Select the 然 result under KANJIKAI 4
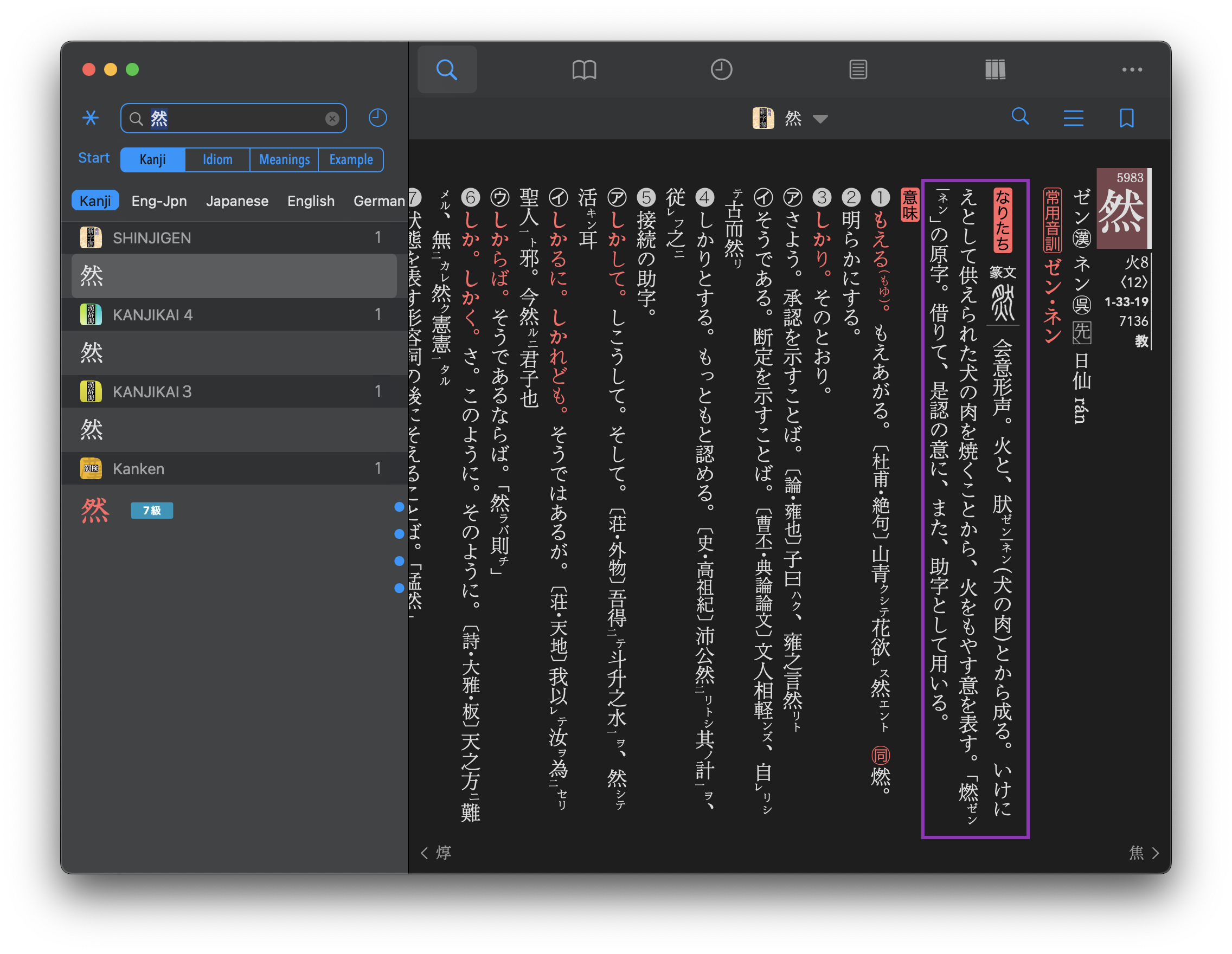Viewport: 1232px width, 954px height. pyautogui.click(x=234, y=352)
